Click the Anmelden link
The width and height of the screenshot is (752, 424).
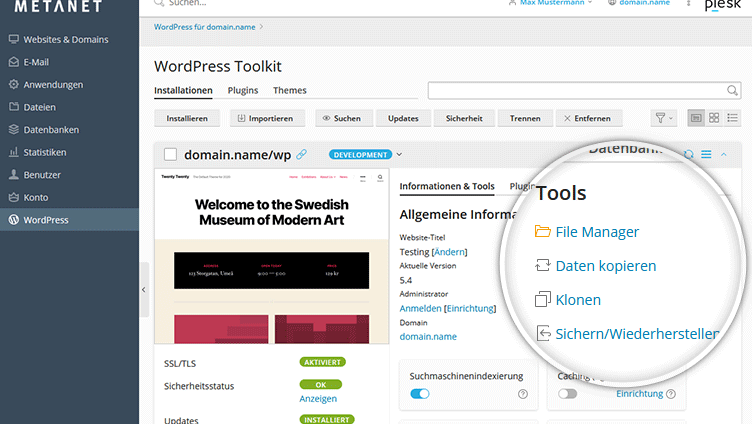[421, 308]
